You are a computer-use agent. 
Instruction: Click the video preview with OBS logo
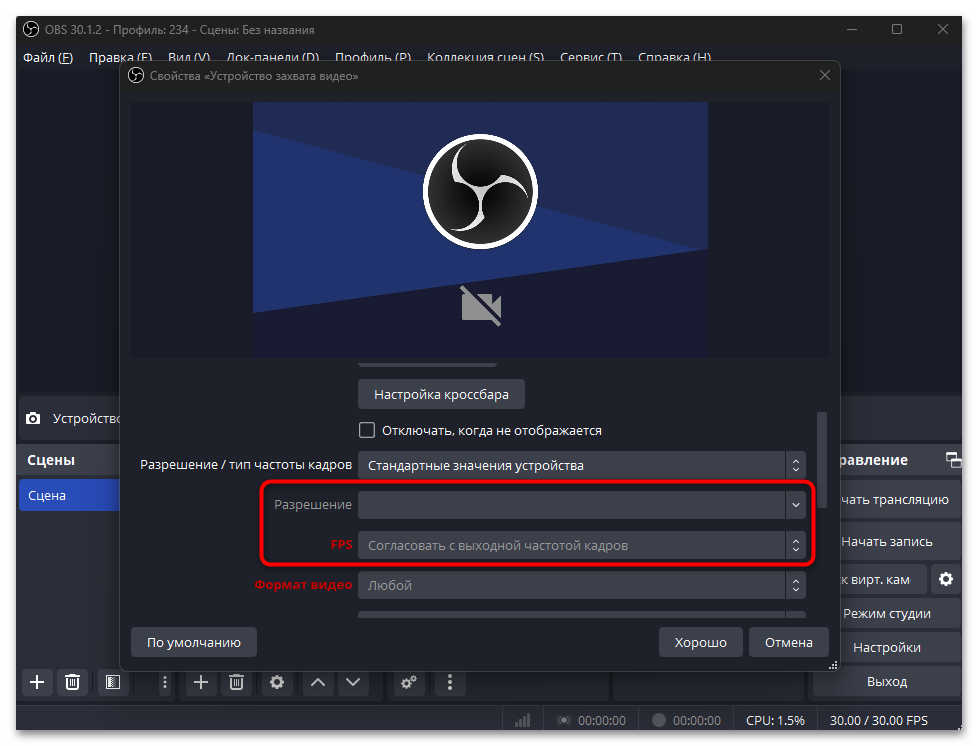pyautogui.click(x=480, y=230)
